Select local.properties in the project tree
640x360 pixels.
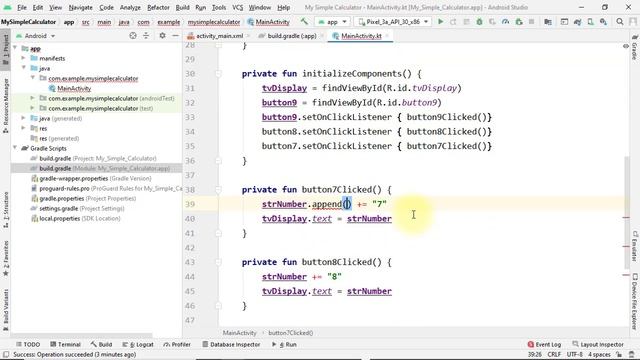tap(60, 218)
